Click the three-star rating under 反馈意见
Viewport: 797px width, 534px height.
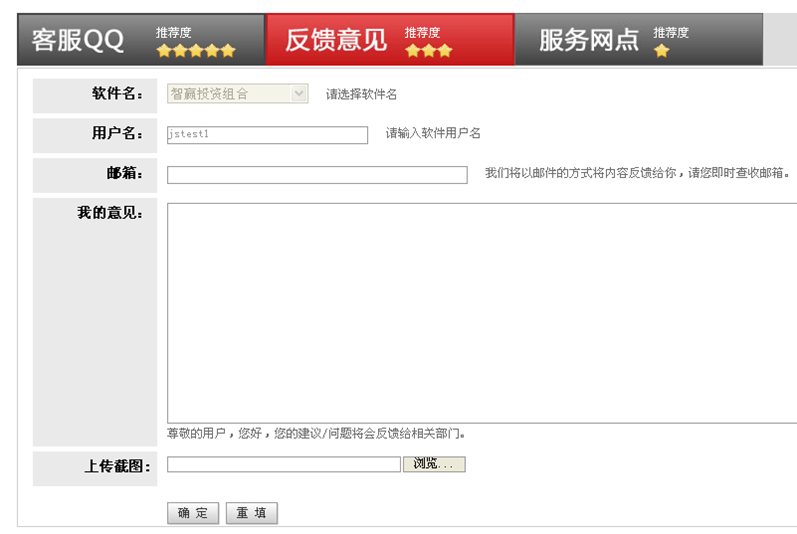428,51
